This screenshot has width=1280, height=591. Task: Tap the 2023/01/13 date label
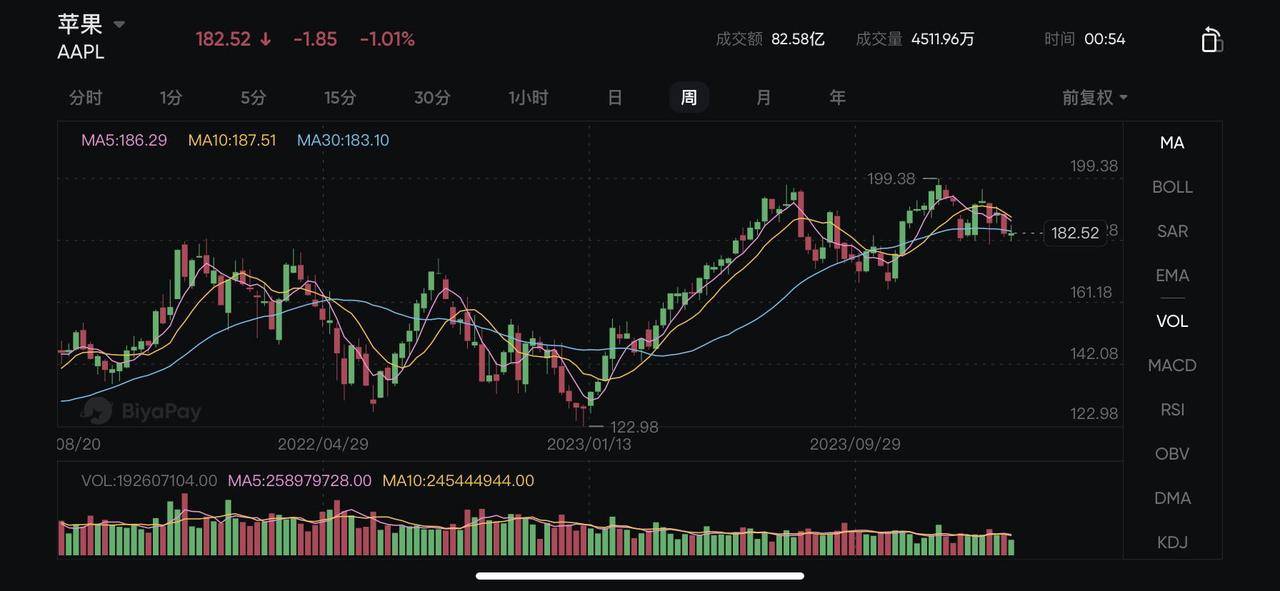point(588,444)
